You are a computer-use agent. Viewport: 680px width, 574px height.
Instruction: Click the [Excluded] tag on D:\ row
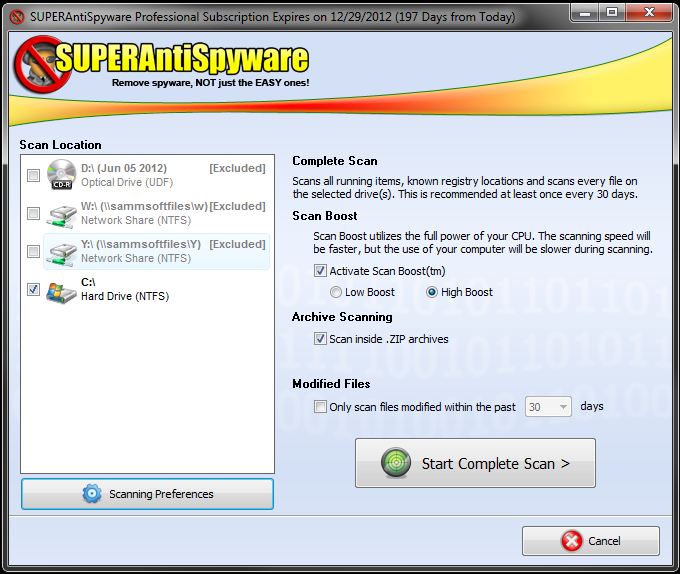(x=237, y=168)
